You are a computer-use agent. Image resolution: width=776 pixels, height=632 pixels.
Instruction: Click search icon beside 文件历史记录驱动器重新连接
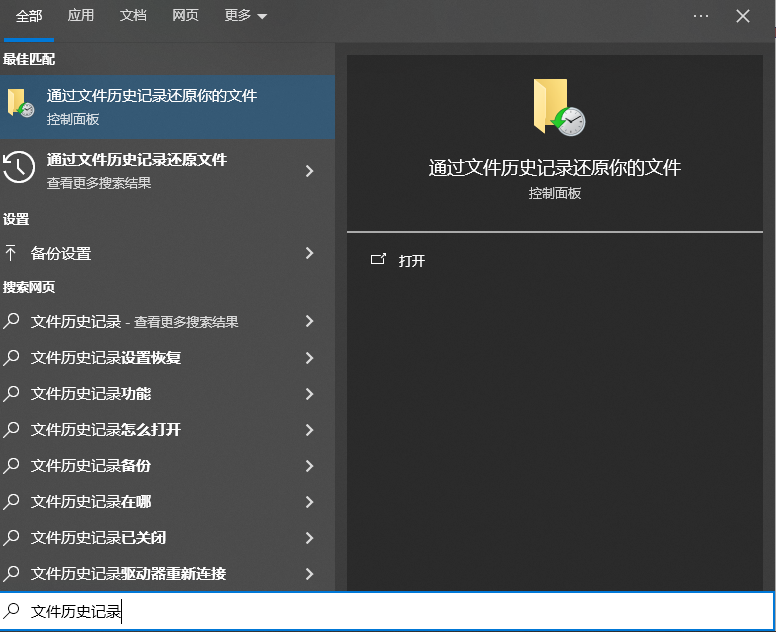coord(11,574)
